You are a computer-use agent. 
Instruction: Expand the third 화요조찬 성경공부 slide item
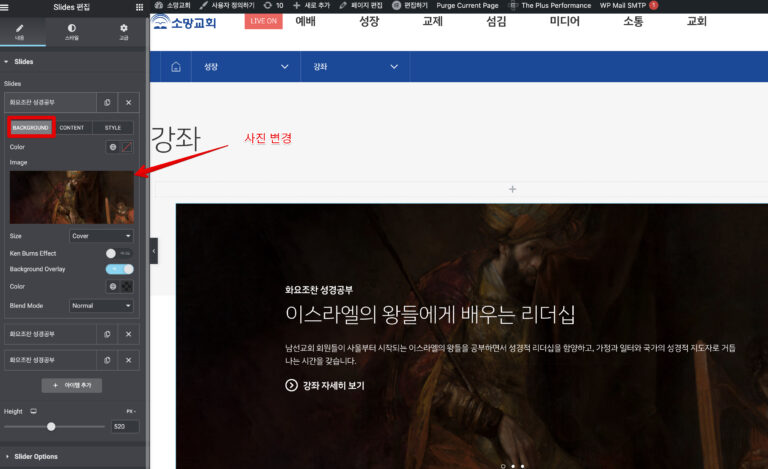click(x=50, y=360)
